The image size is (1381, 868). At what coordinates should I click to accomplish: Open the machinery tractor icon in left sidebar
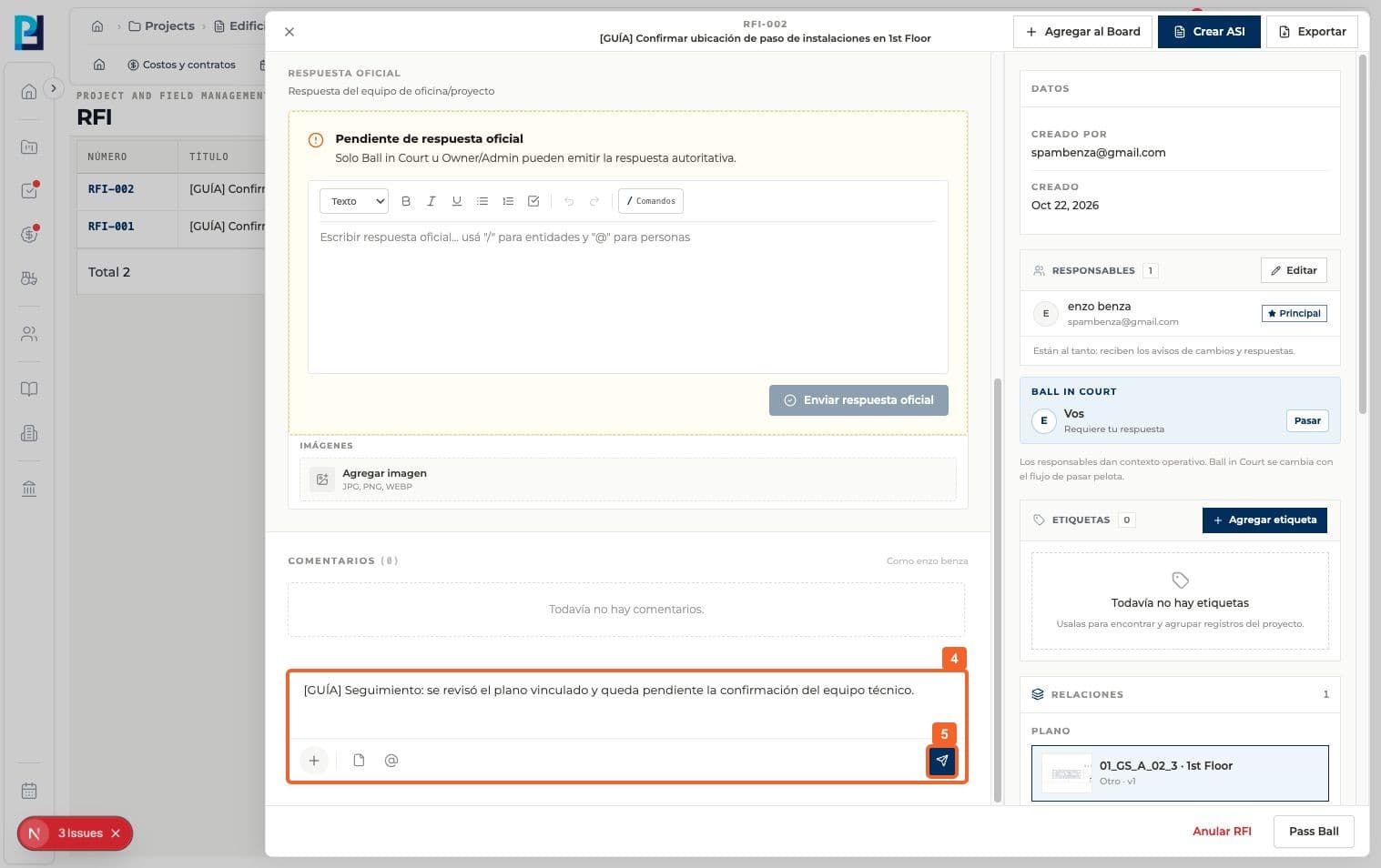(29, 278)
